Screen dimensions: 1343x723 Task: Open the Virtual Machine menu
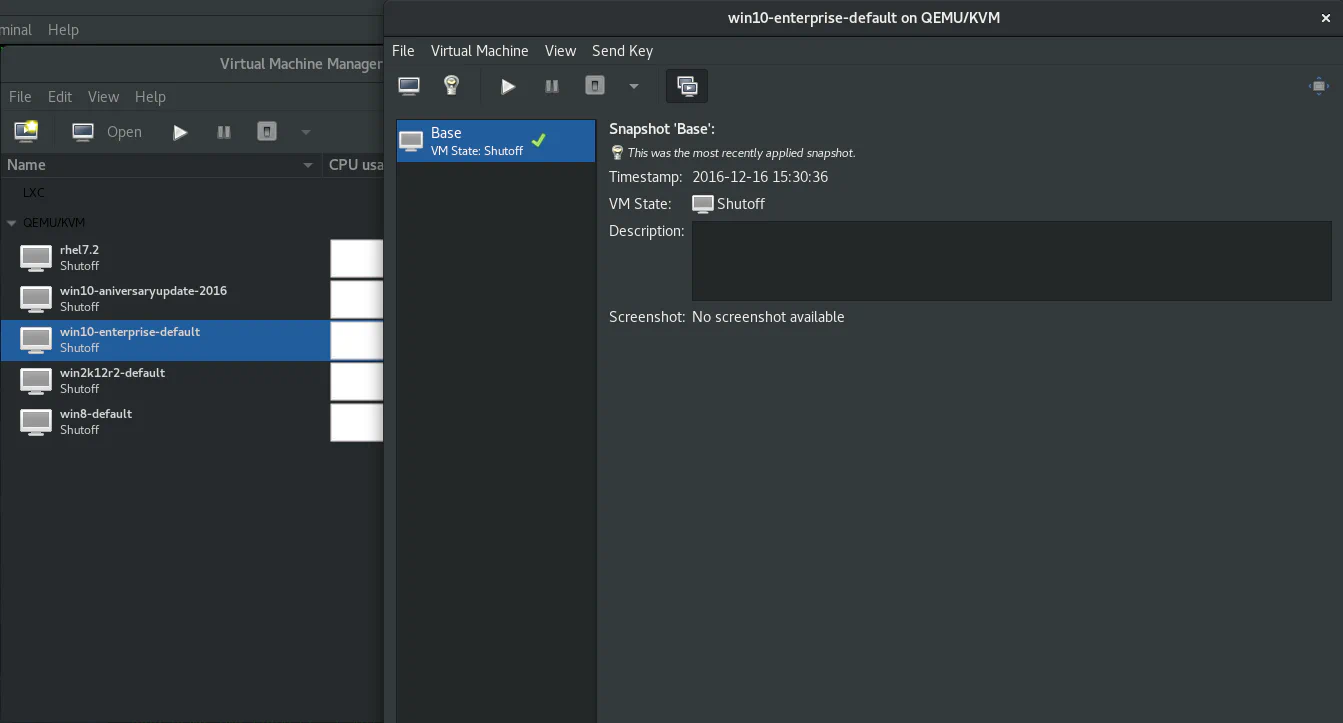coord(479,51)
